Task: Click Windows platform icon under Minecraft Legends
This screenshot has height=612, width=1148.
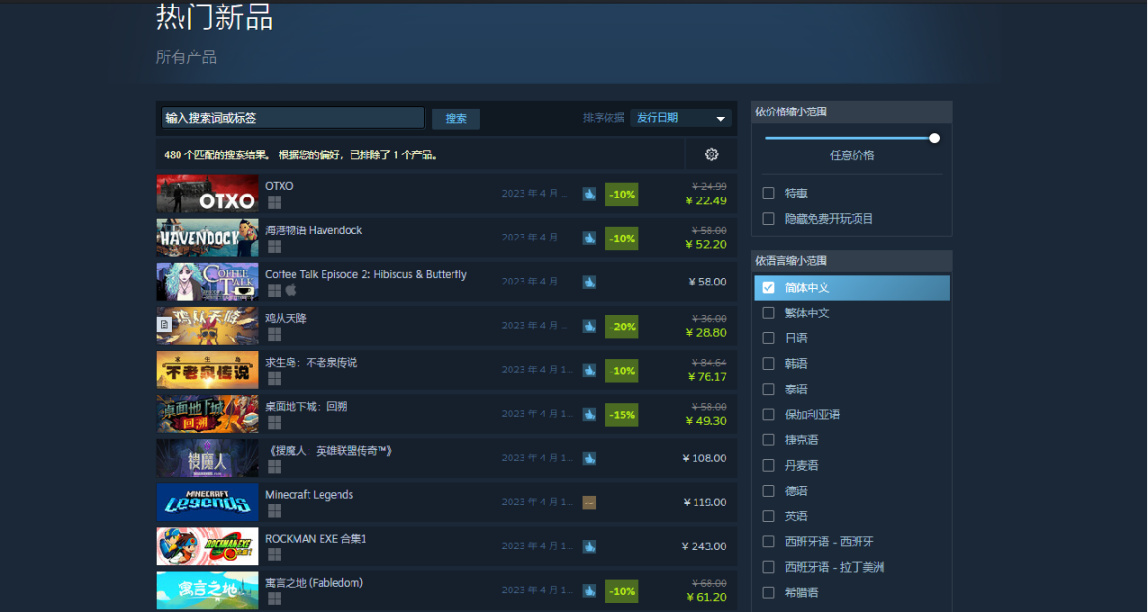Action: click(x=274, y=511)
